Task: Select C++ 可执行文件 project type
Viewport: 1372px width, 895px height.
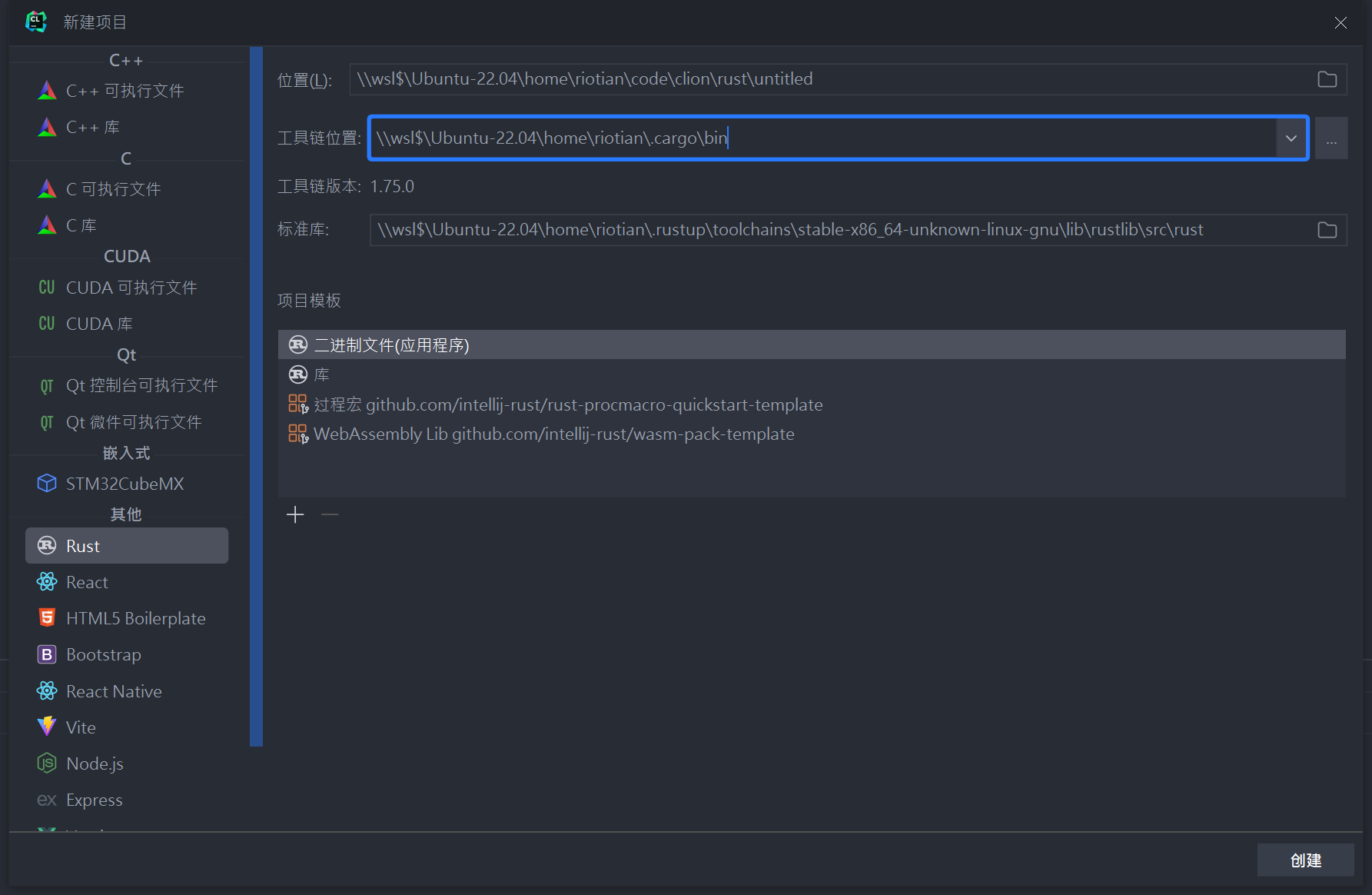Action: [x=127, y=91]
